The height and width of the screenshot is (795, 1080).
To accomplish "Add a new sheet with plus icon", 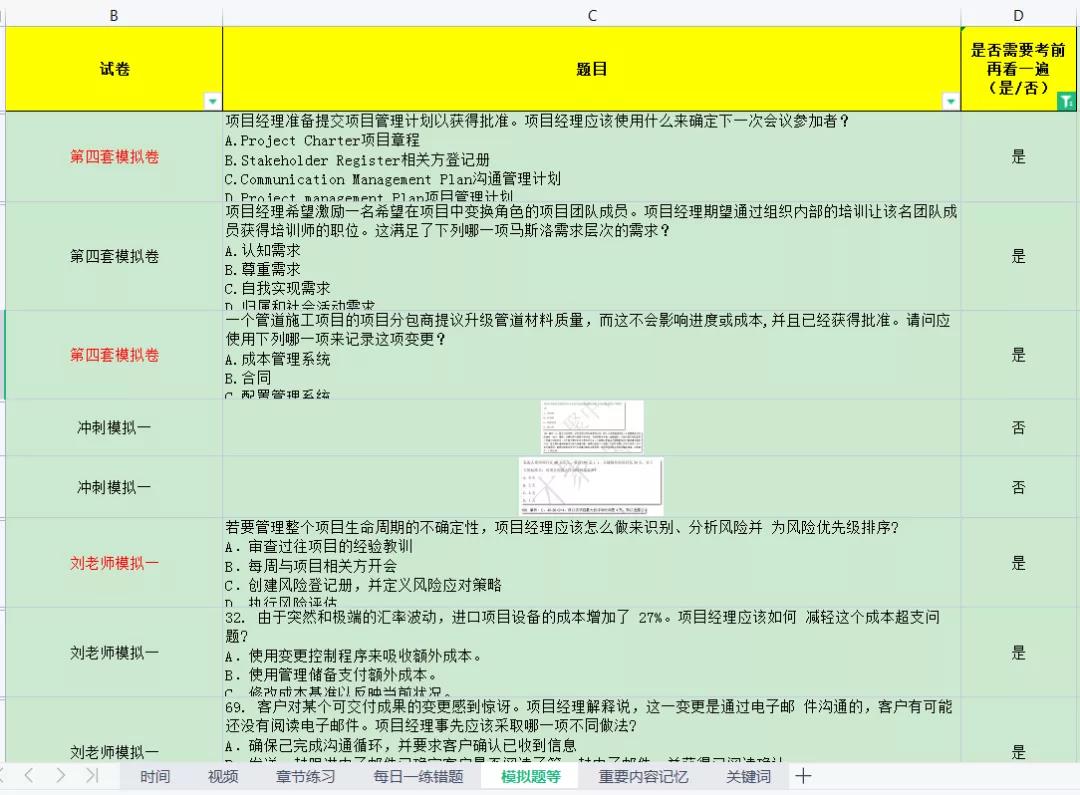I will (x=803, y=776).
